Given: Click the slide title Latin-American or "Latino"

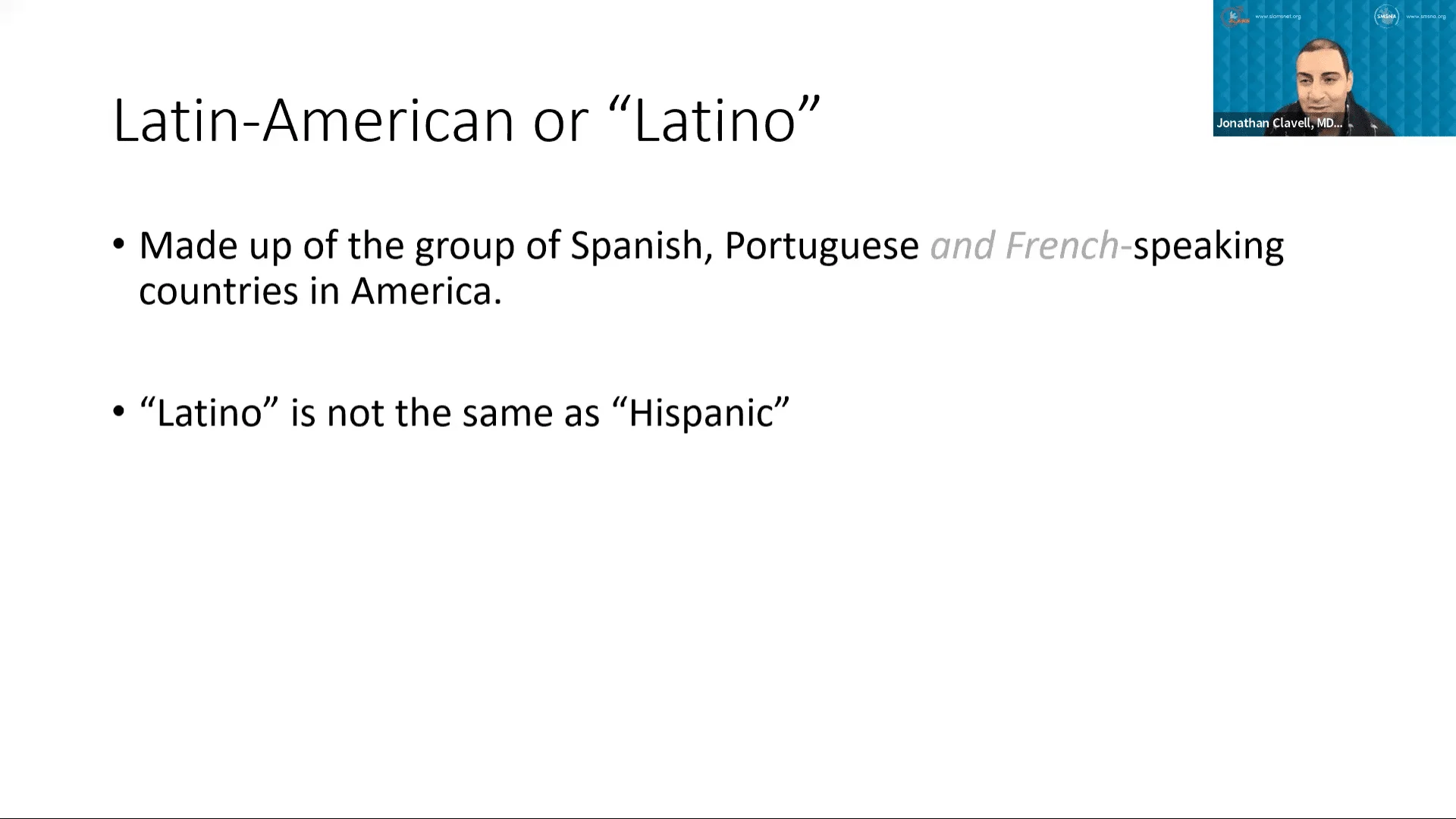Looking at the screenshot, I should tap(466, 120).
